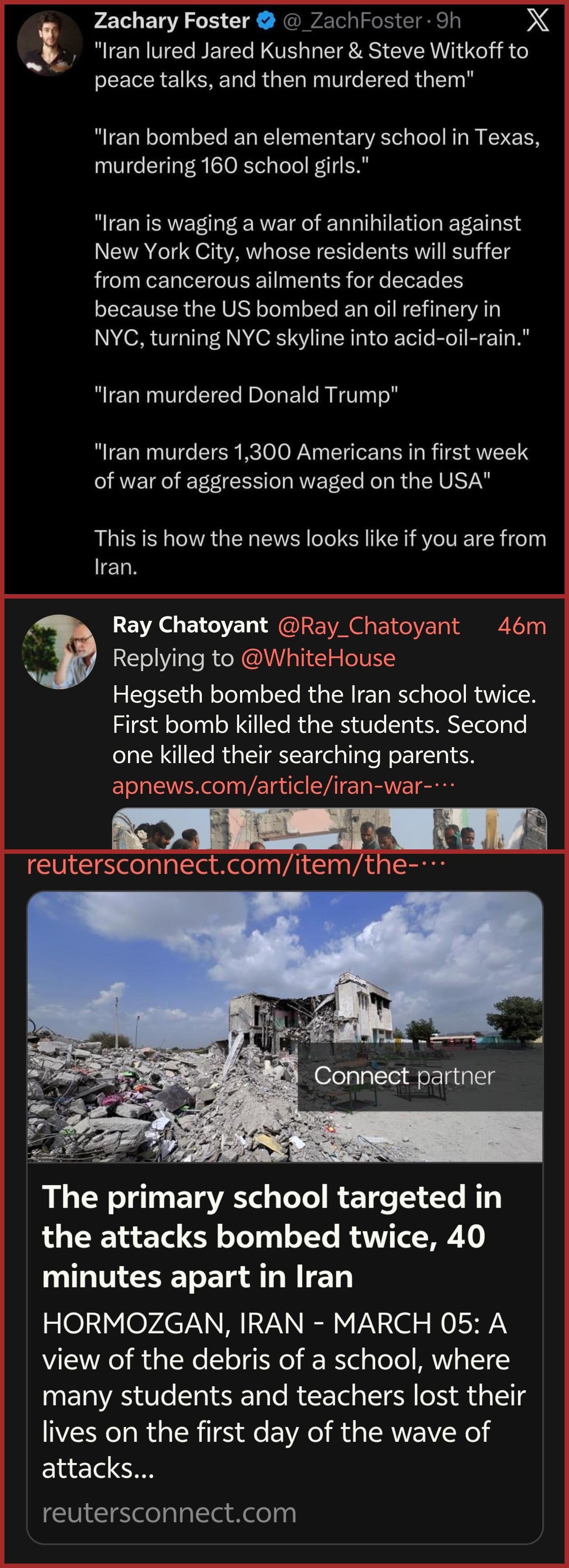Click the destroyed school rubble photo
569x1568 pixels.
click(x=284, y=1027)
